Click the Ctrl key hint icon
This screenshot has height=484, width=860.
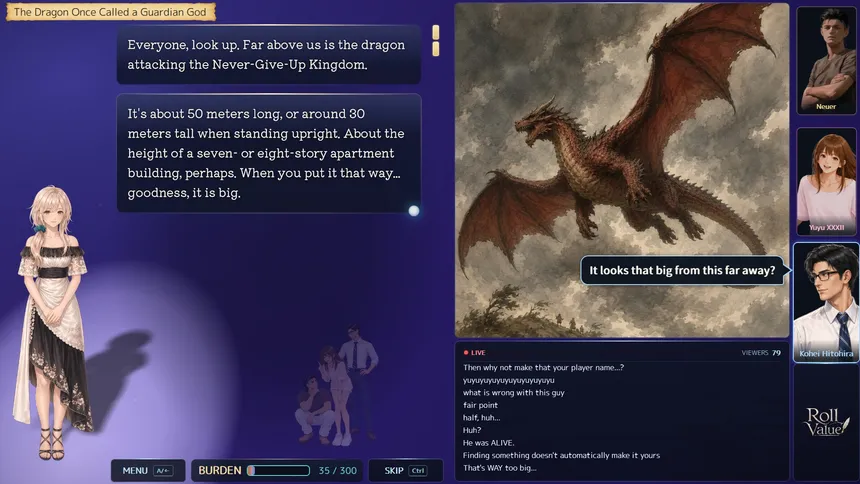coord(418,471)
